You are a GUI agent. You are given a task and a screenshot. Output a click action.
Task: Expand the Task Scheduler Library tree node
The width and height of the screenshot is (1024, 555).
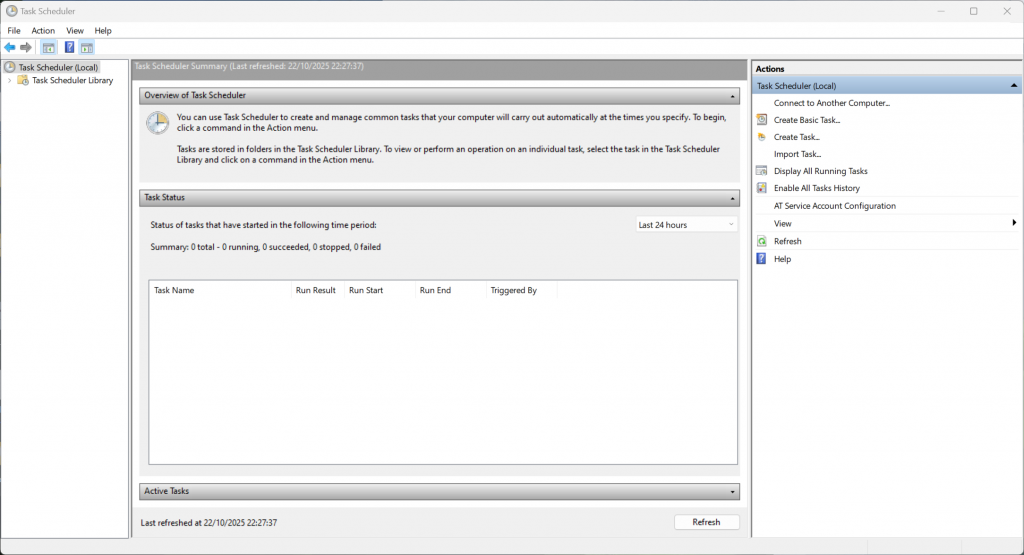9,80
